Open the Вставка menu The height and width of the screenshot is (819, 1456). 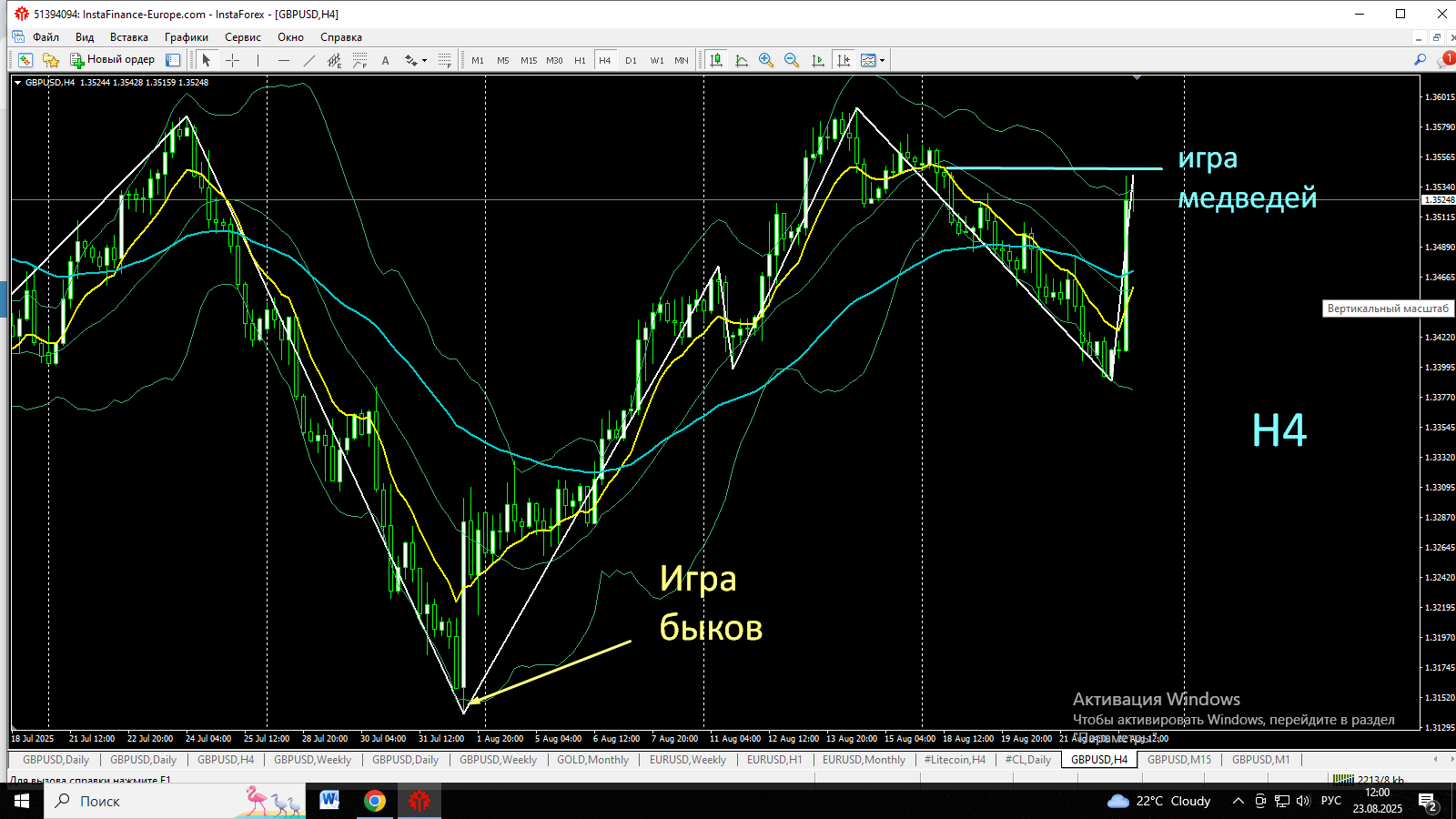point(129,37)
